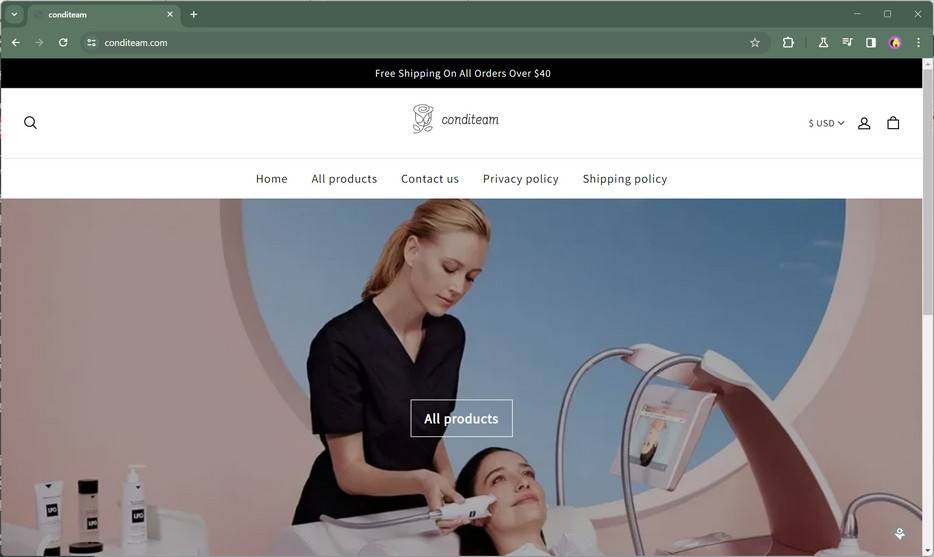Open the Contact us page
Viewport: 934px width, 557px height.
pyautogui.click(x=430, y=179)
